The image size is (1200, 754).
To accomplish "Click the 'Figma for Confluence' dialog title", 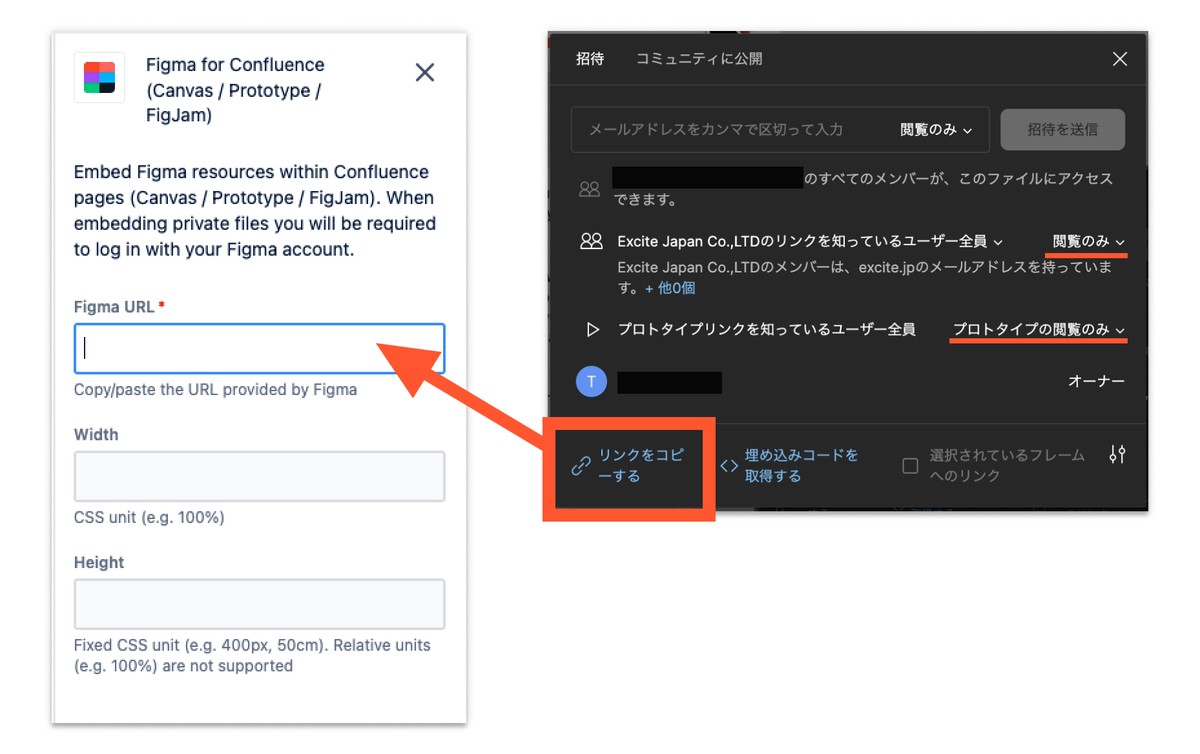I will 235,90.
